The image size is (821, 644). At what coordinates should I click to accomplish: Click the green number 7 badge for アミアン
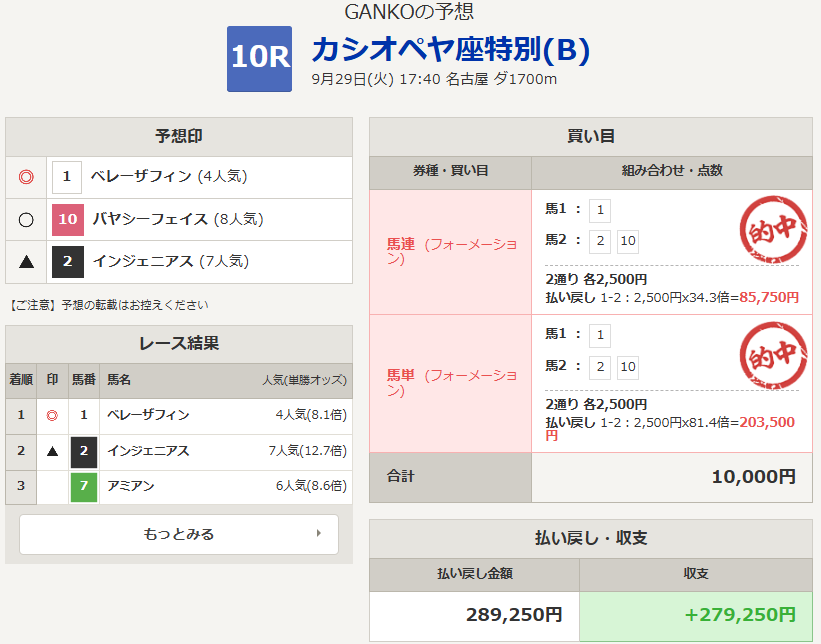[84, 486]
